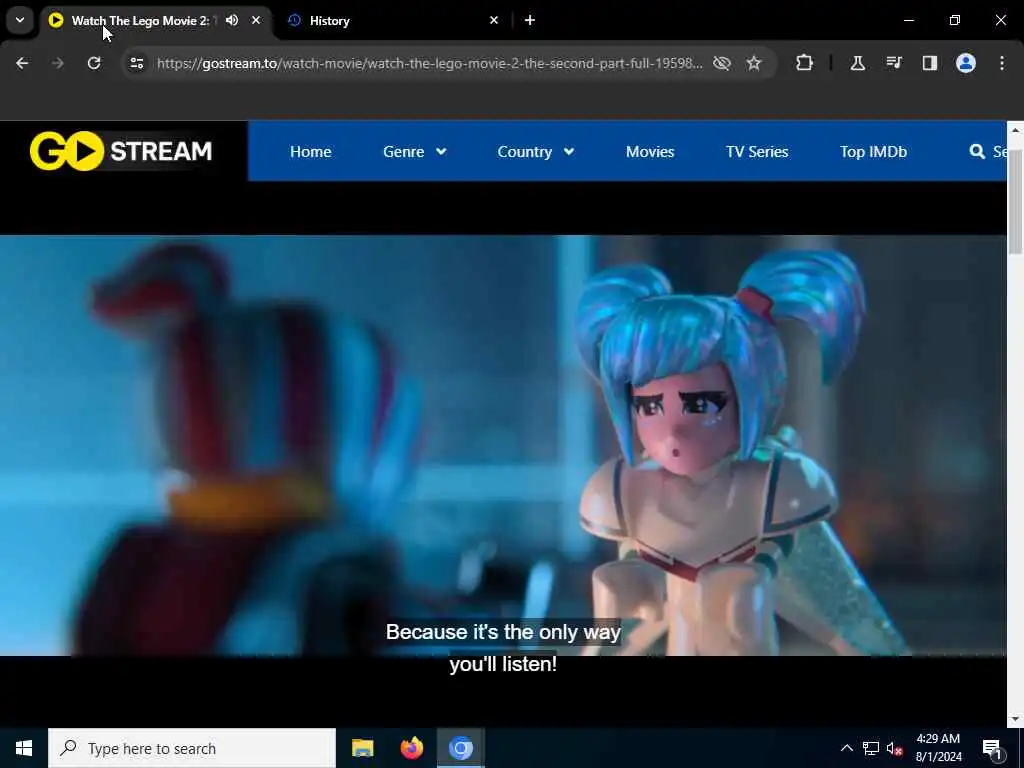1024x768 pixels.
Task: Open the notification center icon
Action: pos(993,748)
